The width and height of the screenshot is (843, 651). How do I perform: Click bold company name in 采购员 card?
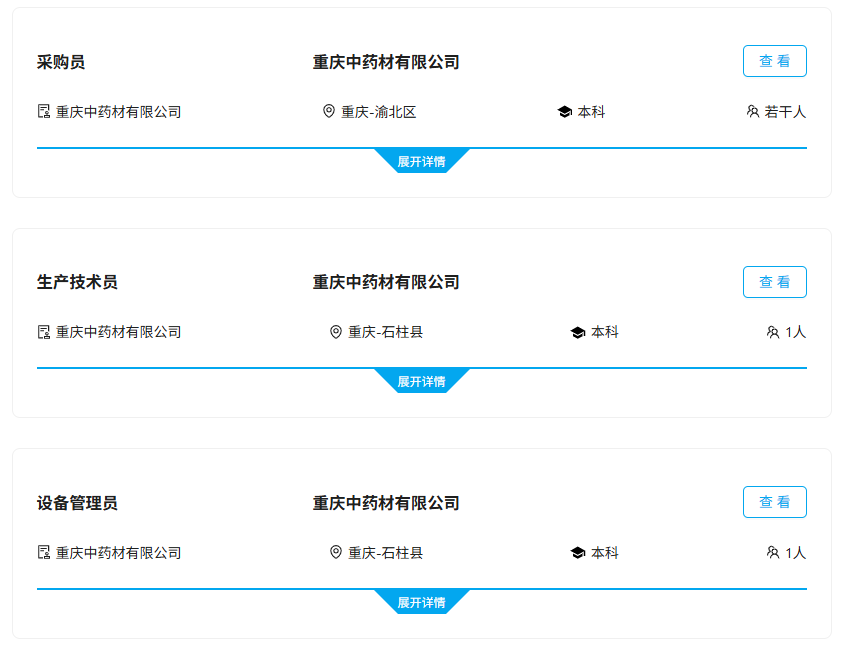coord(386,62)
